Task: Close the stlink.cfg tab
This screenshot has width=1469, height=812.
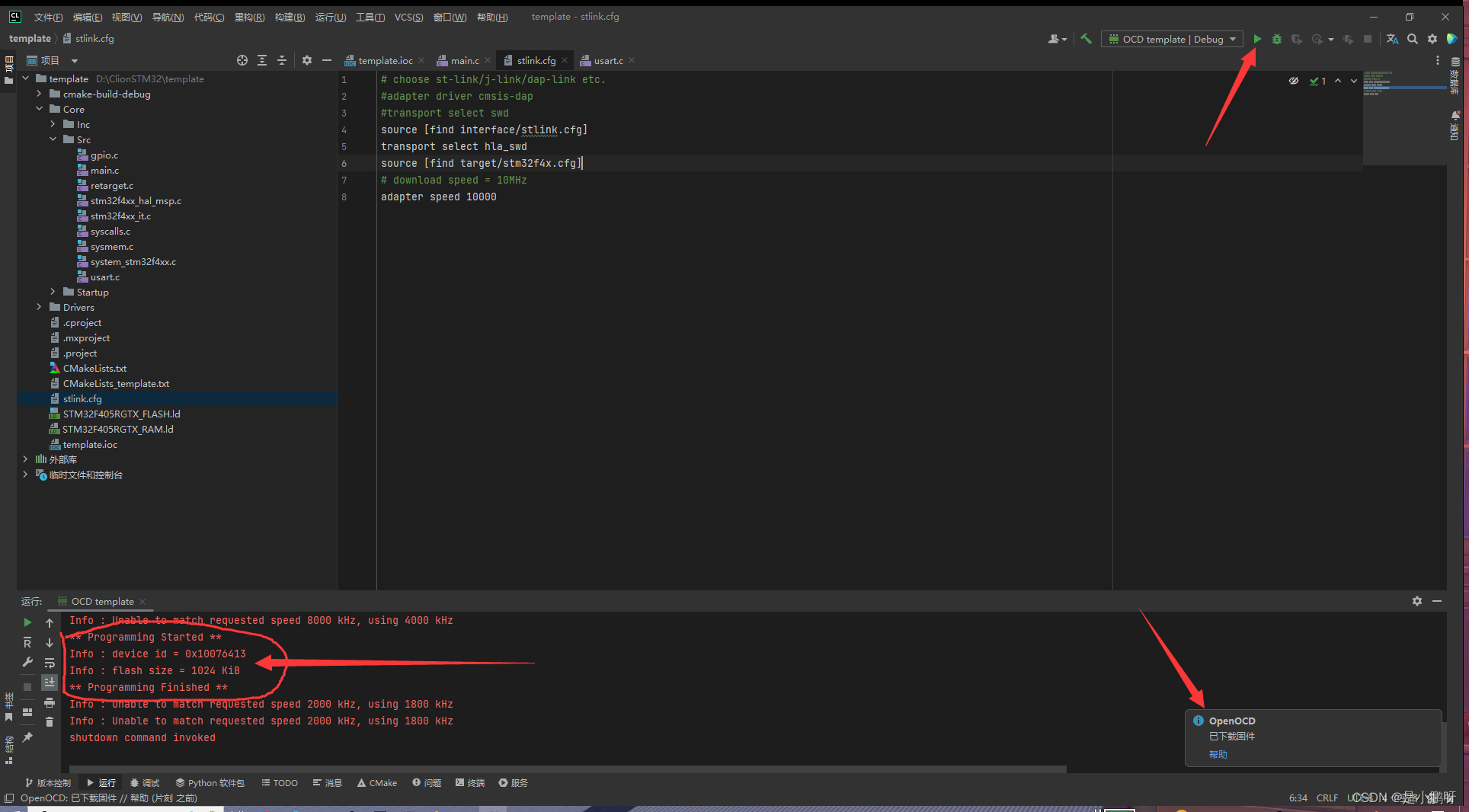Action: click(x=565, y=61)
